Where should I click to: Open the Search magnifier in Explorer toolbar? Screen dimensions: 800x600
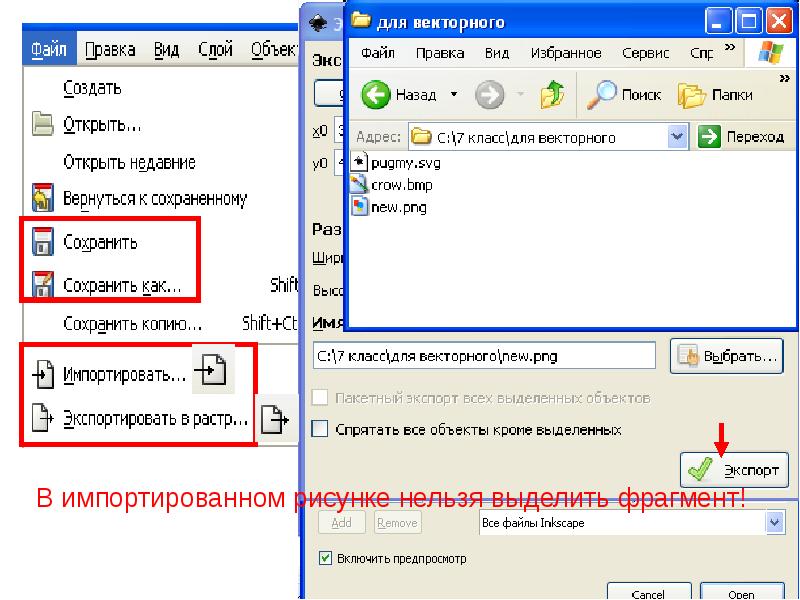click(x=601, y=94)
